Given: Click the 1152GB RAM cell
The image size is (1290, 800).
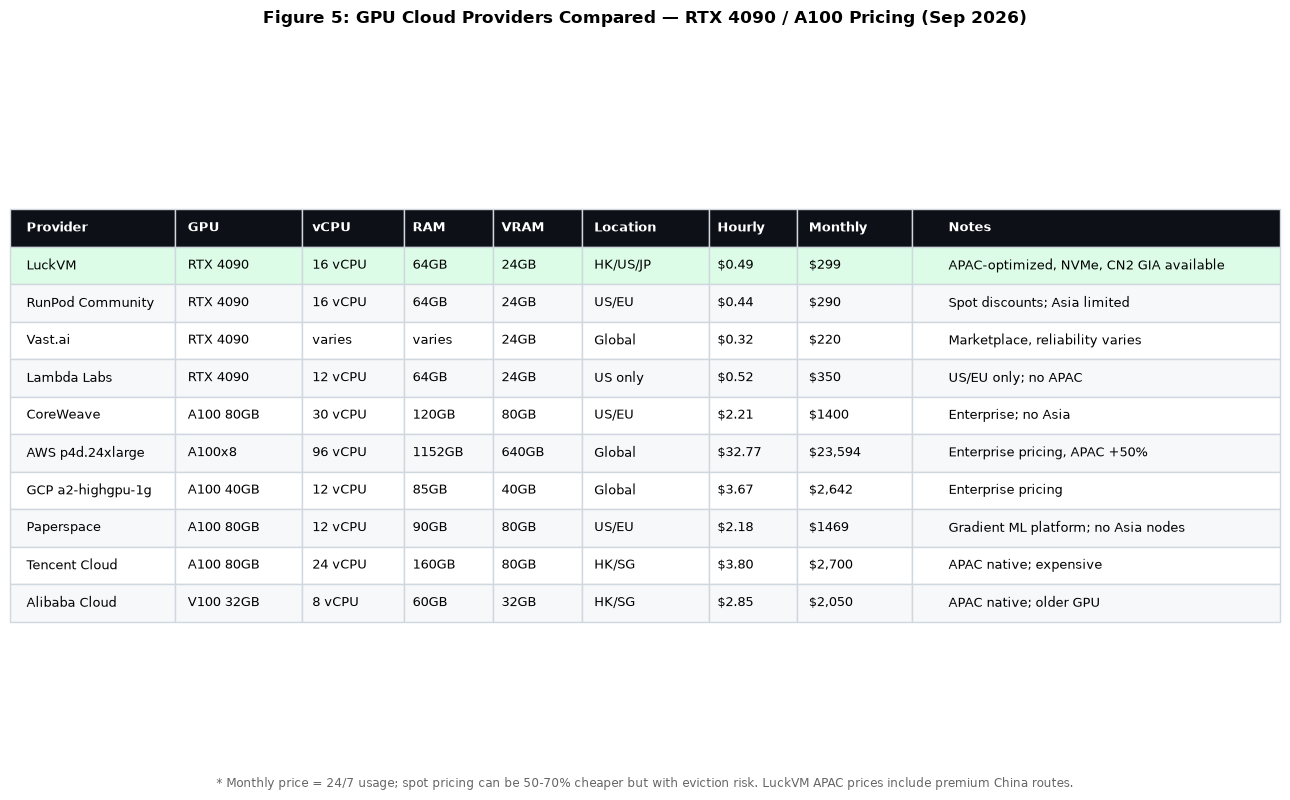Looking at the screenshot, I should 449,453.
